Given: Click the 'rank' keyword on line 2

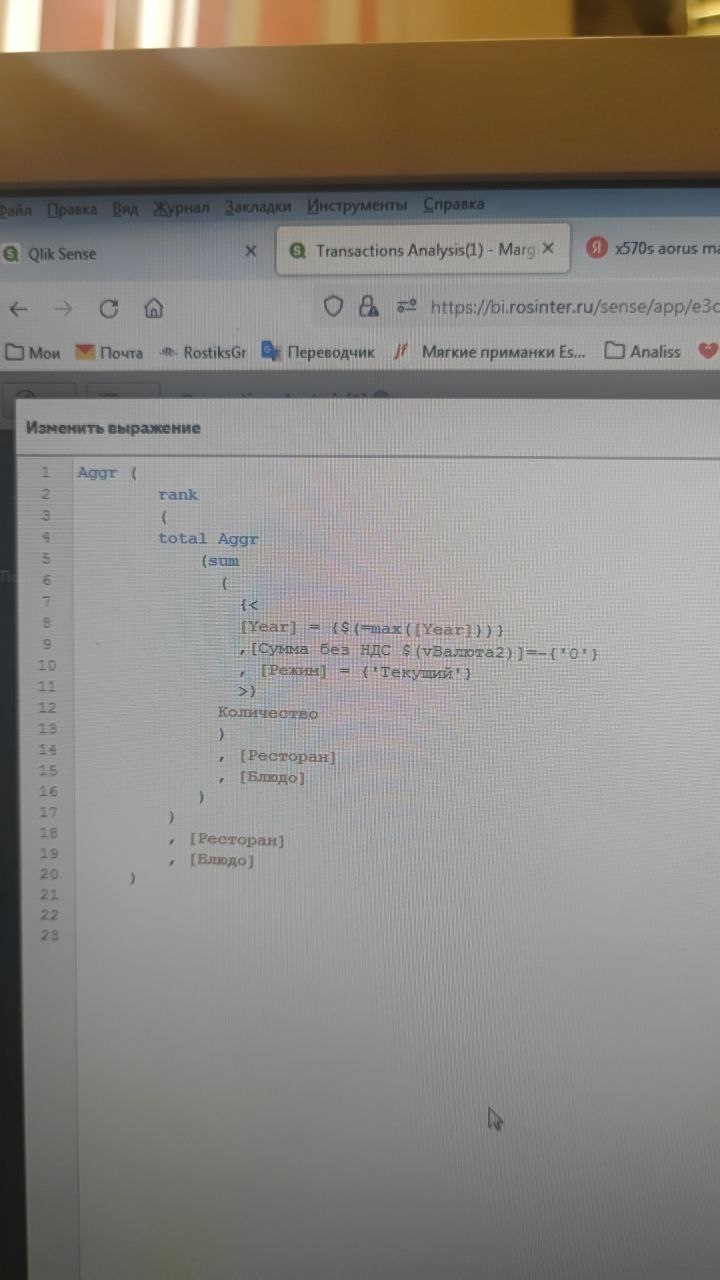Looking at the screenshot, I should tap(178, 494).
